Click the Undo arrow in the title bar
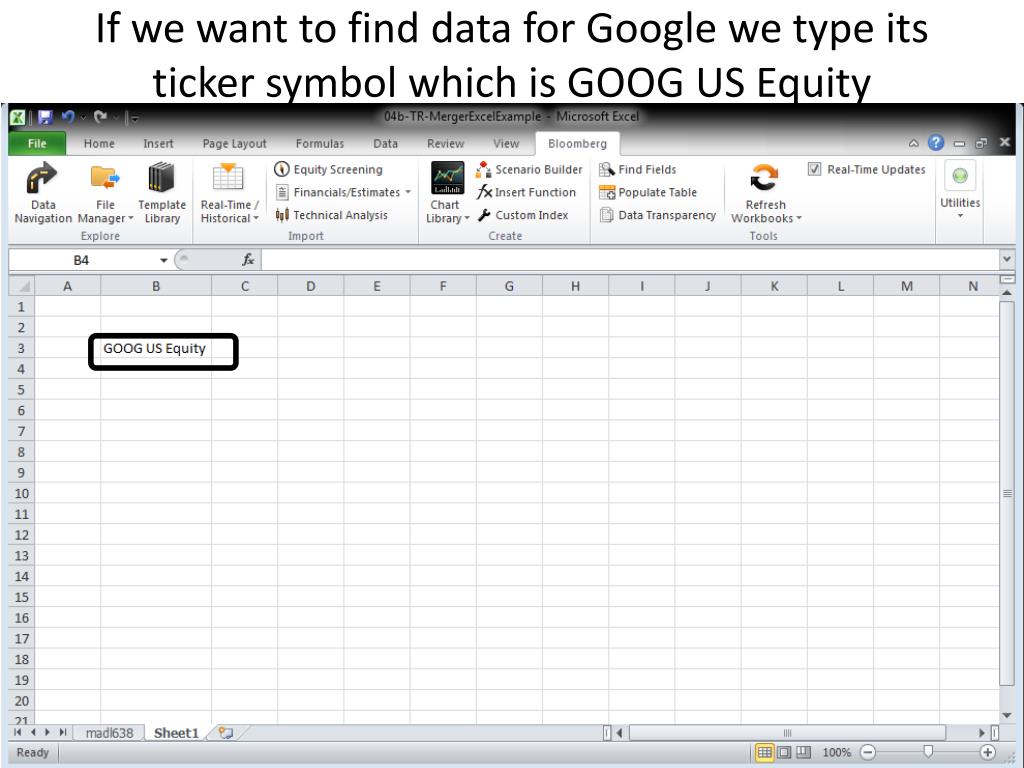 (67, 117)
